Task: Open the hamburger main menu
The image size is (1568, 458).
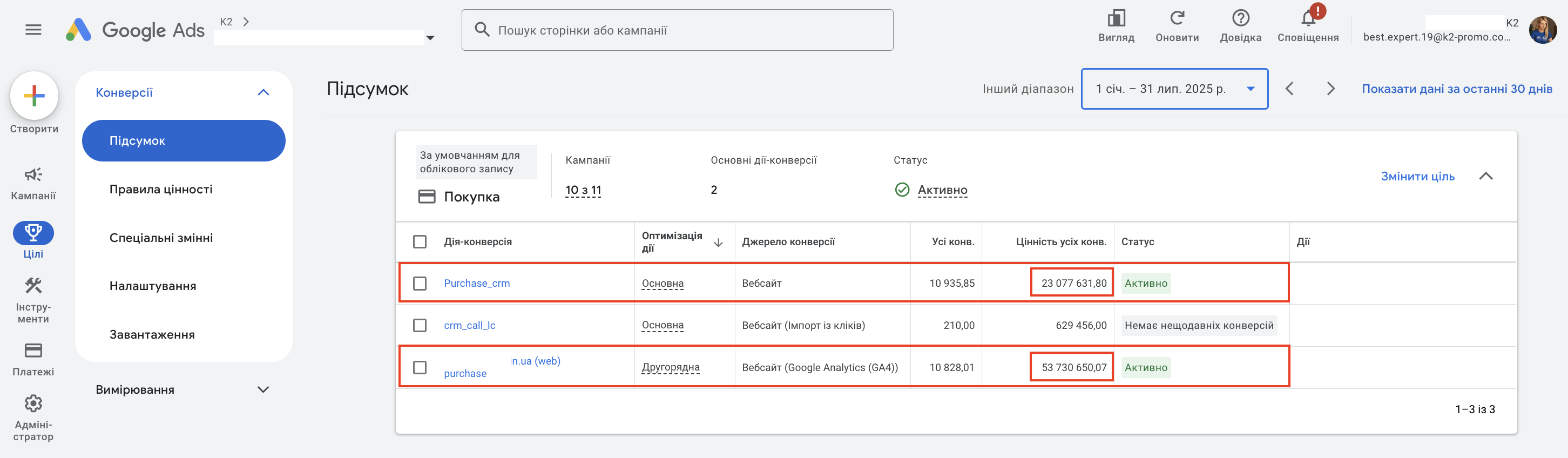Action: [33, 30]
